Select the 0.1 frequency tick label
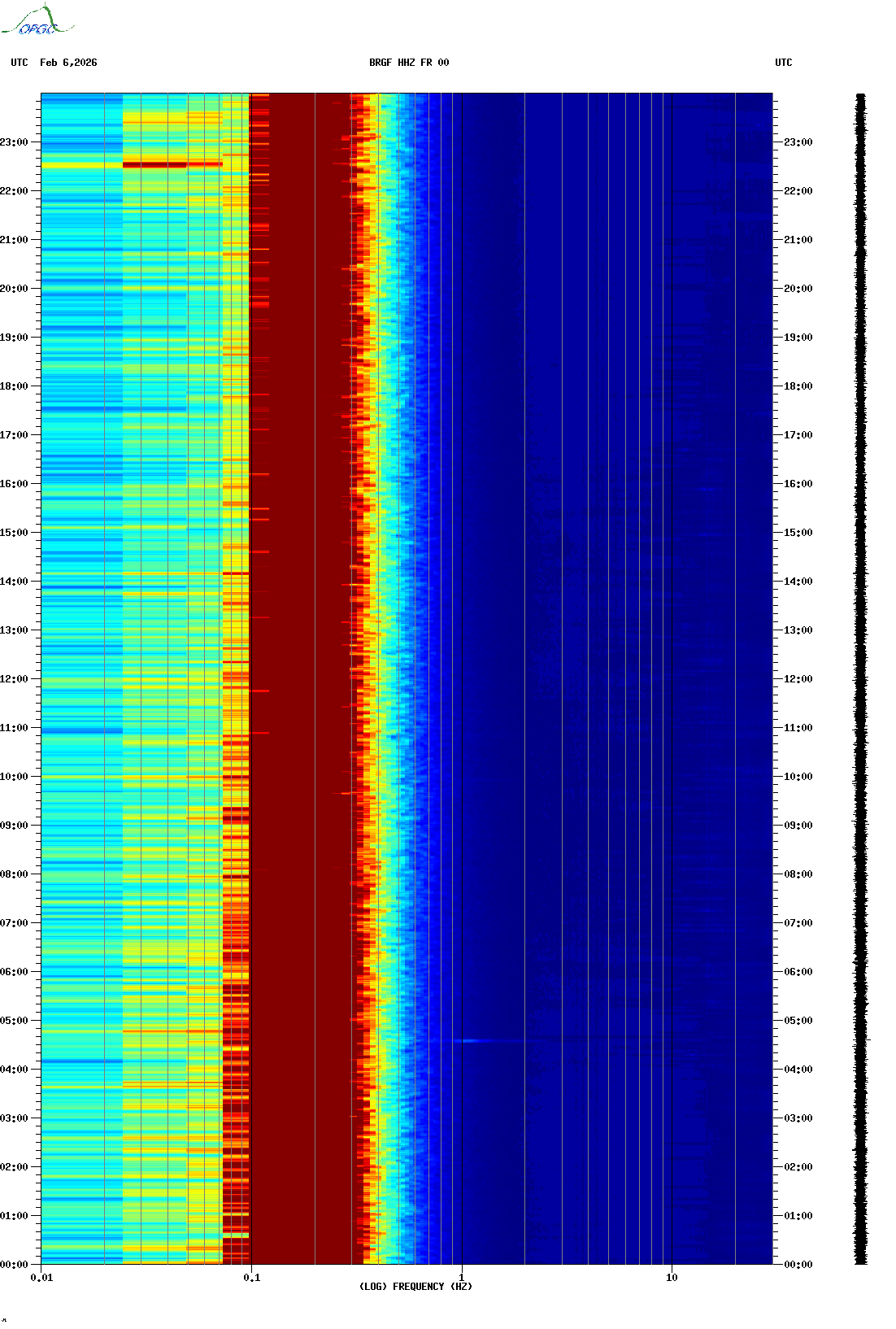This screenshot has height=1329, width=896. coord(251,1278)
